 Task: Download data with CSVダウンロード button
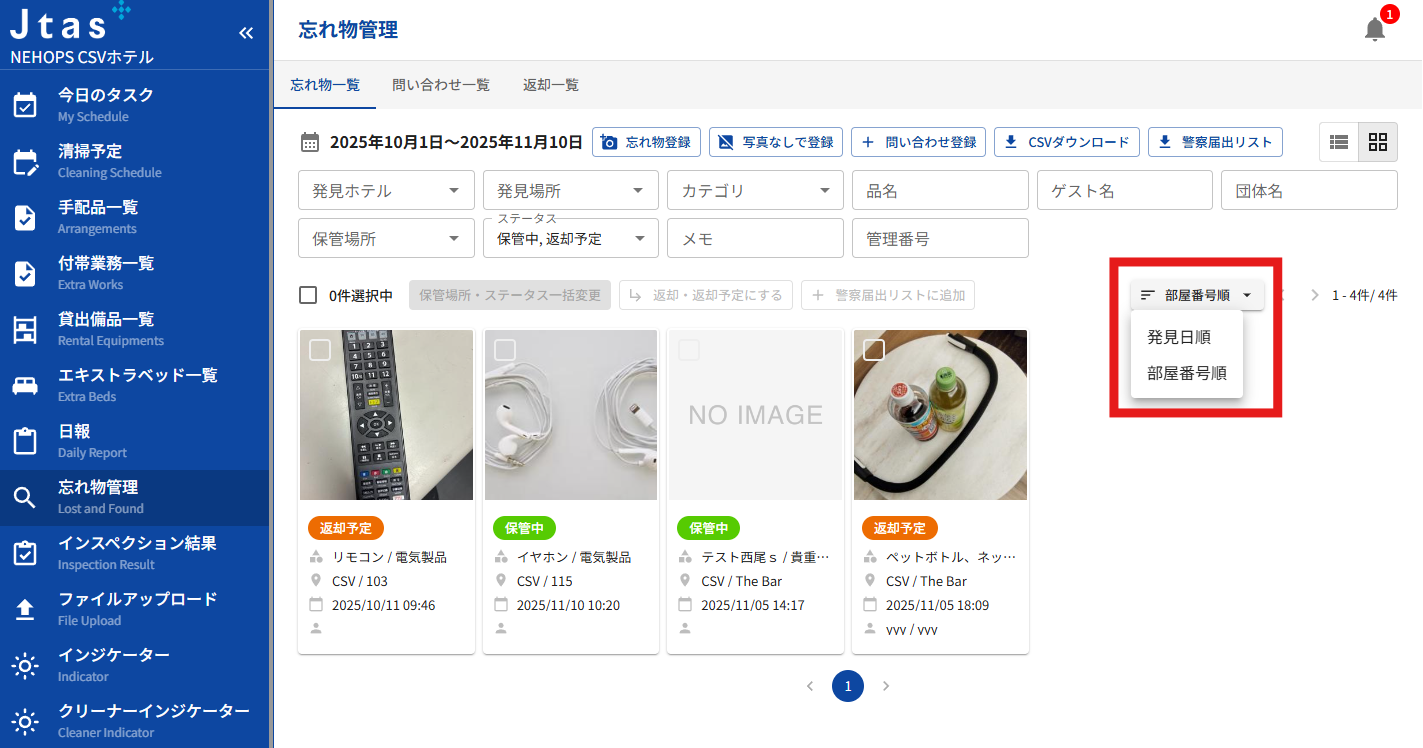pyautogui.click(x=1067, y=142)
